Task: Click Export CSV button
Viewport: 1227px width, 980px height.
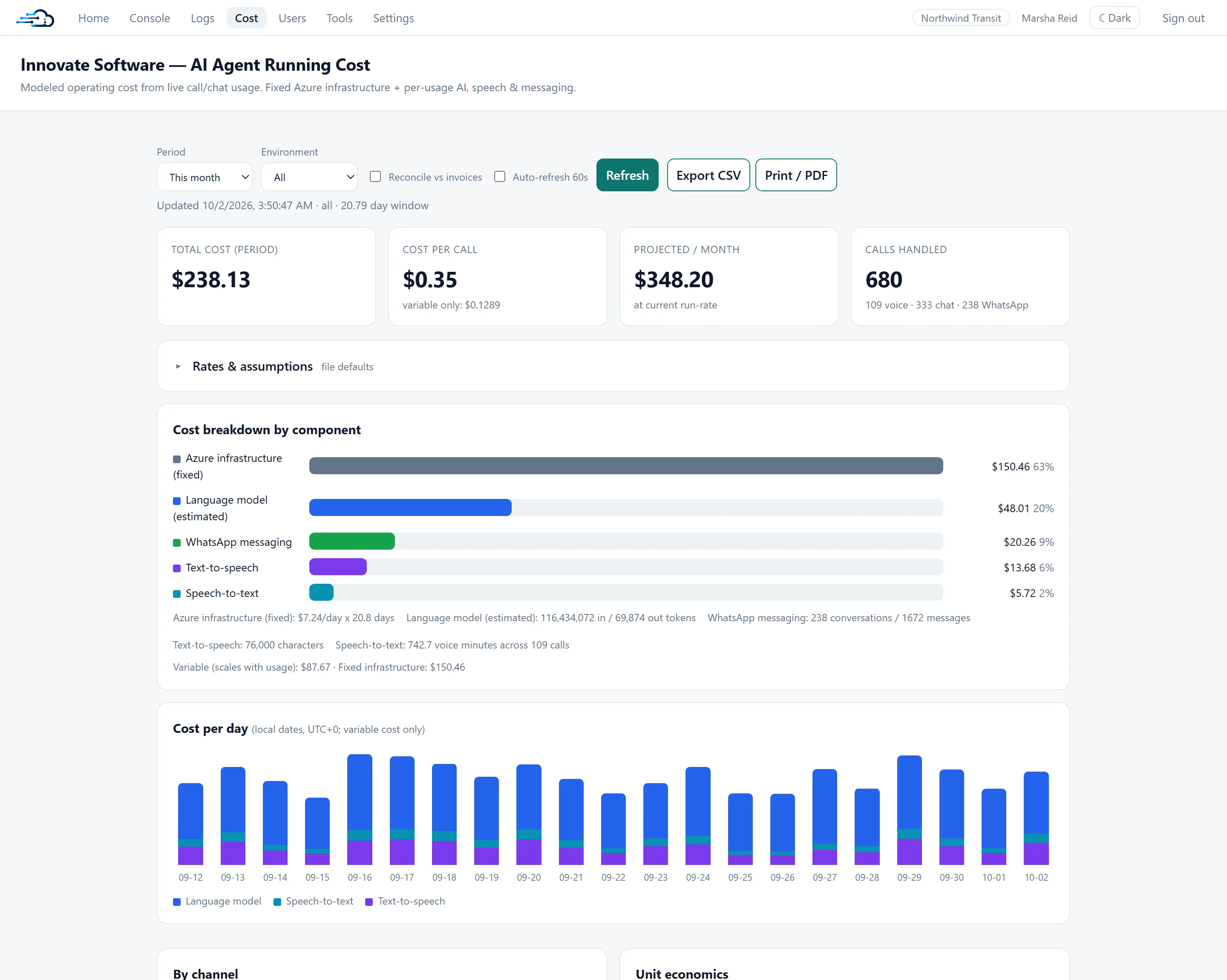Action: point(709,175)
